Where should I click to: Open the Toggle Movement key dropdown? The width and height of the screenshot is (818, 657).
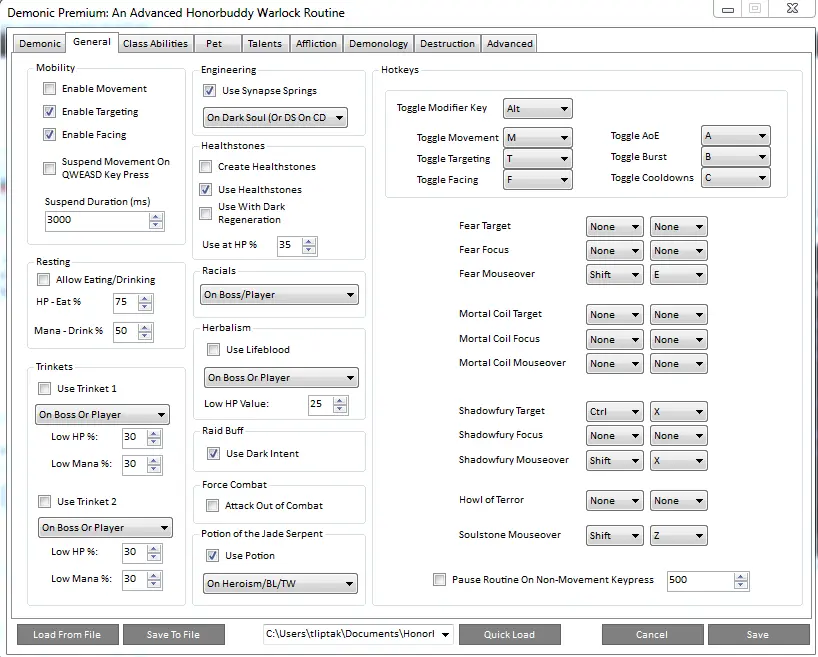tap(537, 138)
